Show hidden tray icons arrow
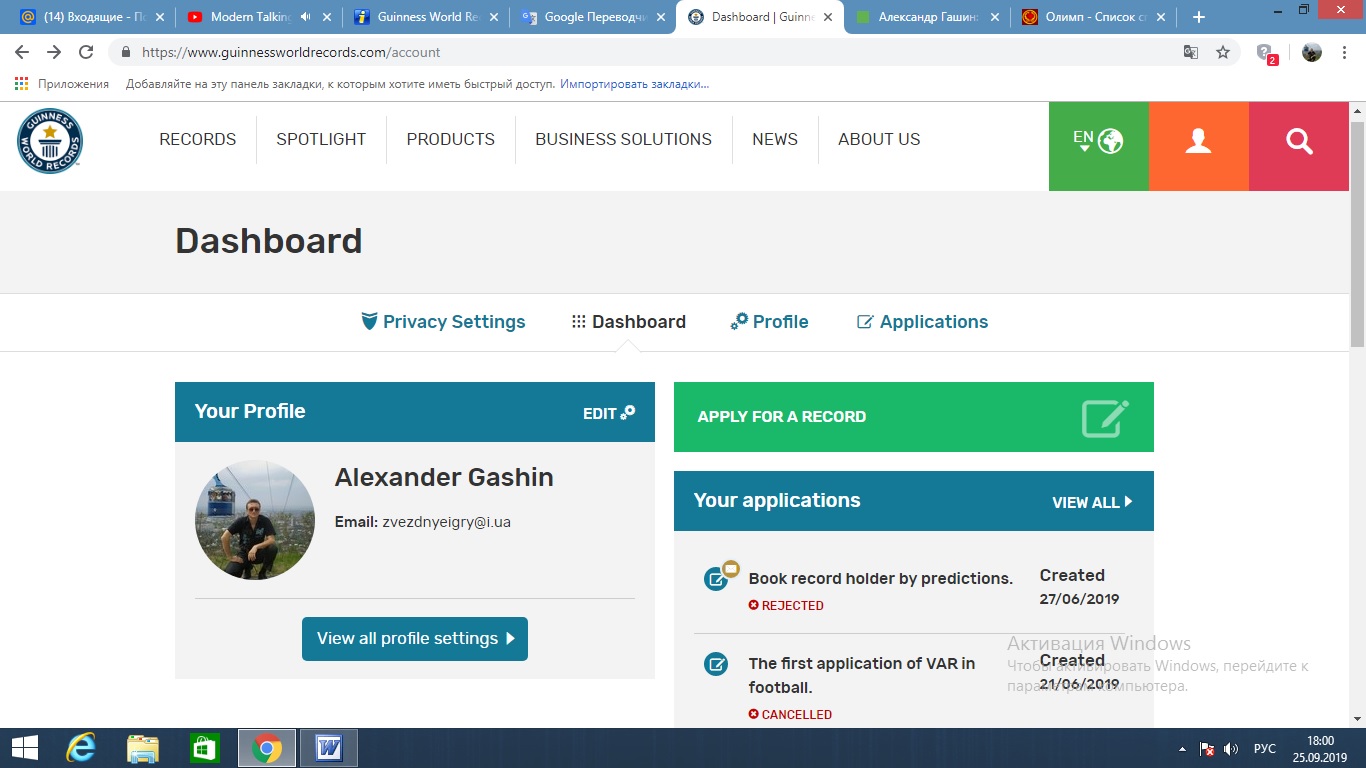 (1183, 748)
